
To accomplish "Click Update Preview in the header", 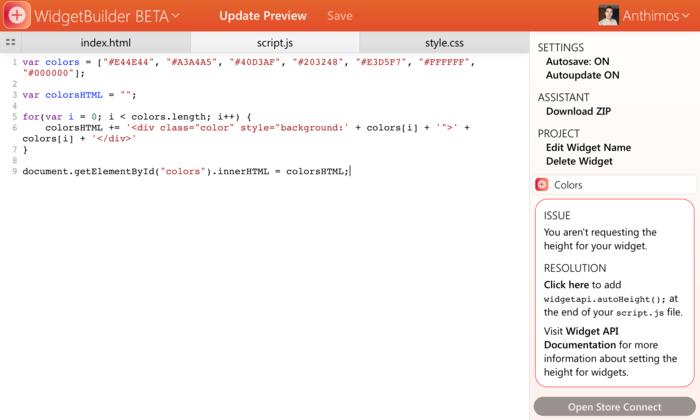I will [262, 16].
